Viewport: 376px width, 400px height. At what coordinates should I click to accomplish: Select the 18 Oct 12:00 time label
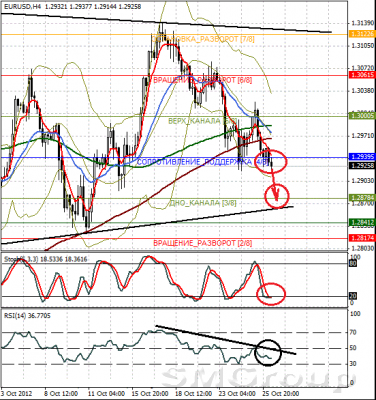point(194,393)
